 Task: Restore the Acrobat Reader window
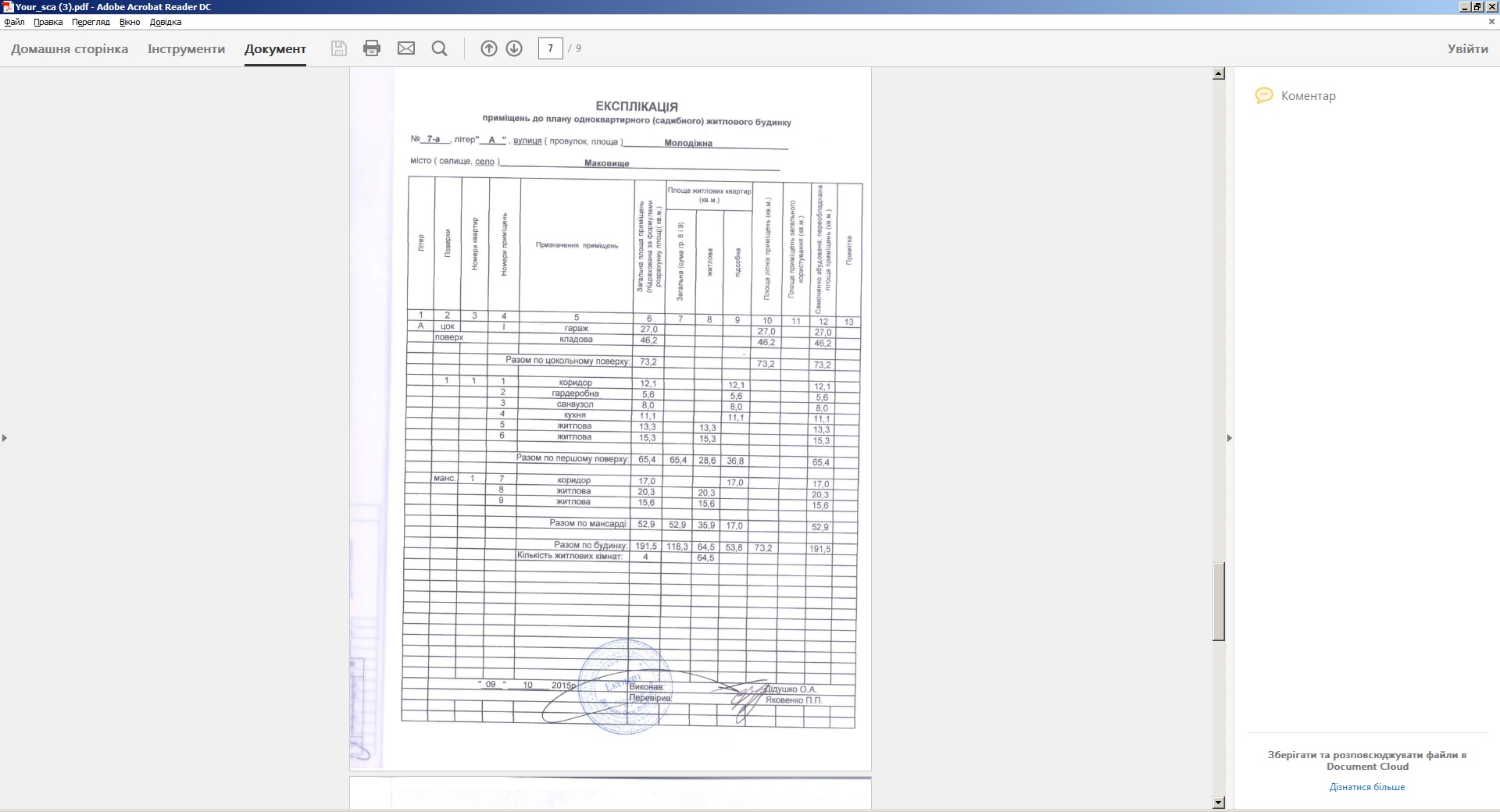coord(1477,7)
